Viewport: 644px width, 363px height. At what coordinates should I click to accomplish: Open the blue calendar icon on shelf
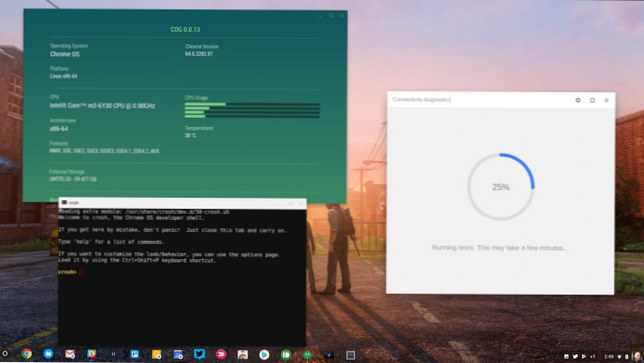tap(178, 354)
